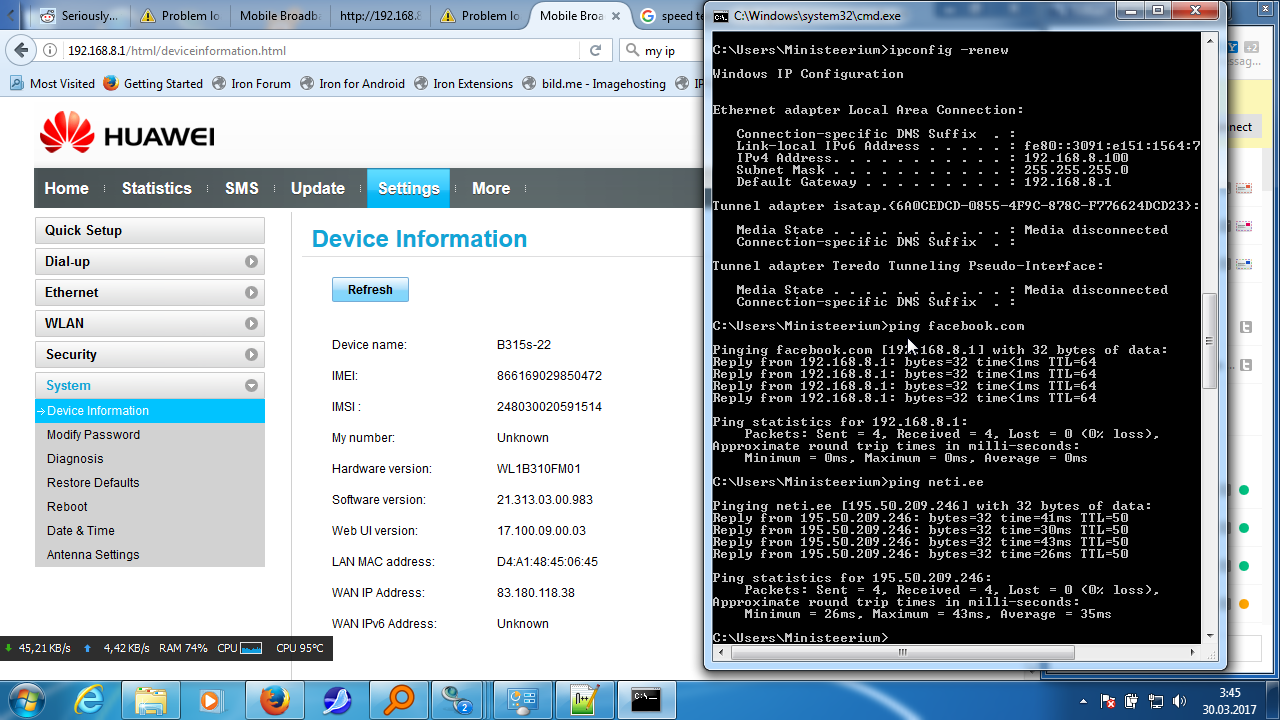Image resolution: width=1280 pixels, height=720 pixels.
Task: Open Date & Time in the sidebar
Action: [81, 531]
